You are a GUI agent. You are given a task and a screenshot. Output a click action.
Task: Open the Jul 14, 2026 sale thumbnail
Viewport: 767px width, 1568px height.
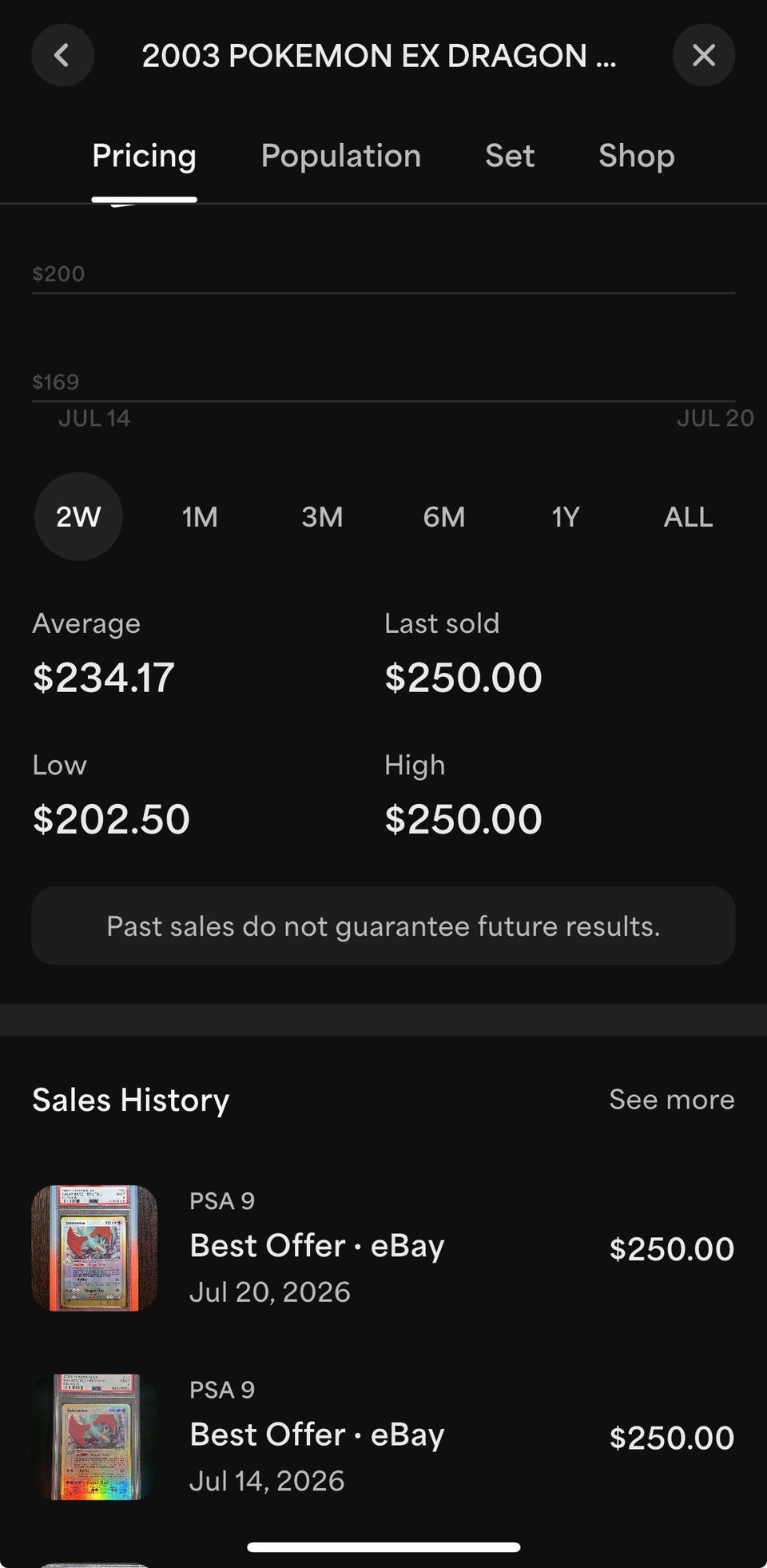pos(94,1437)
